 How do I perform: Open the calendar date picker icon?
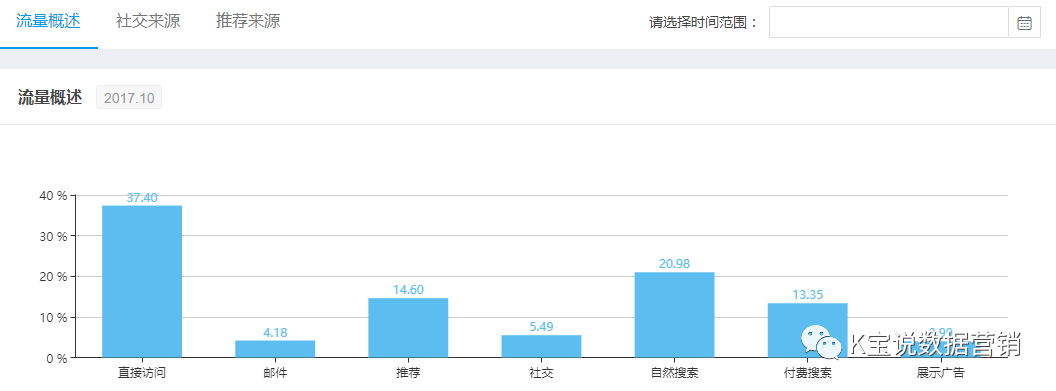coord(1024,23)
